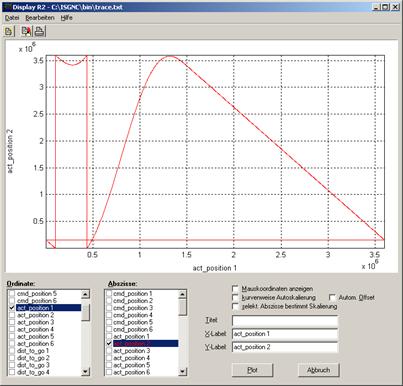Check the Autom. Offset option
The height and width of the screenshot is (386, 403).
332,297
